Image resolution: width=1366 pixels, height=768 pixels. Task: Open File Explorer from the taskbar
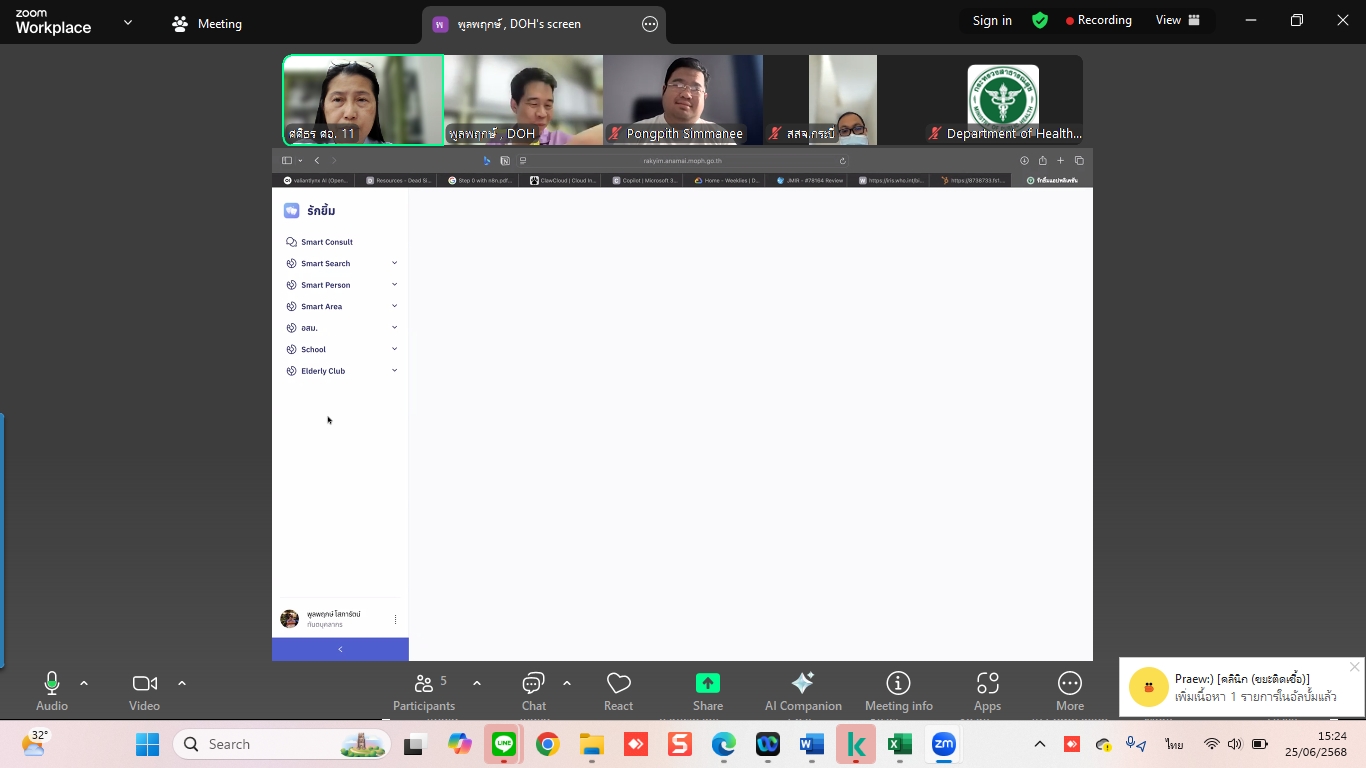591,744
